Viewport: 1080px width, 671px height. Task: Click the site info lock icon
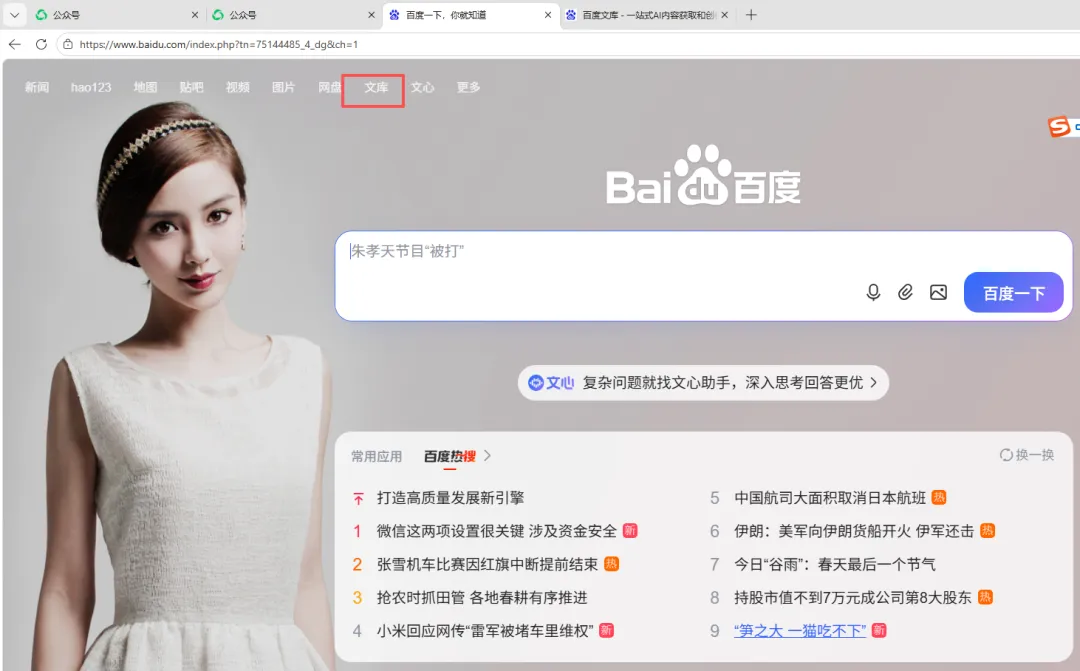(68, 44)
